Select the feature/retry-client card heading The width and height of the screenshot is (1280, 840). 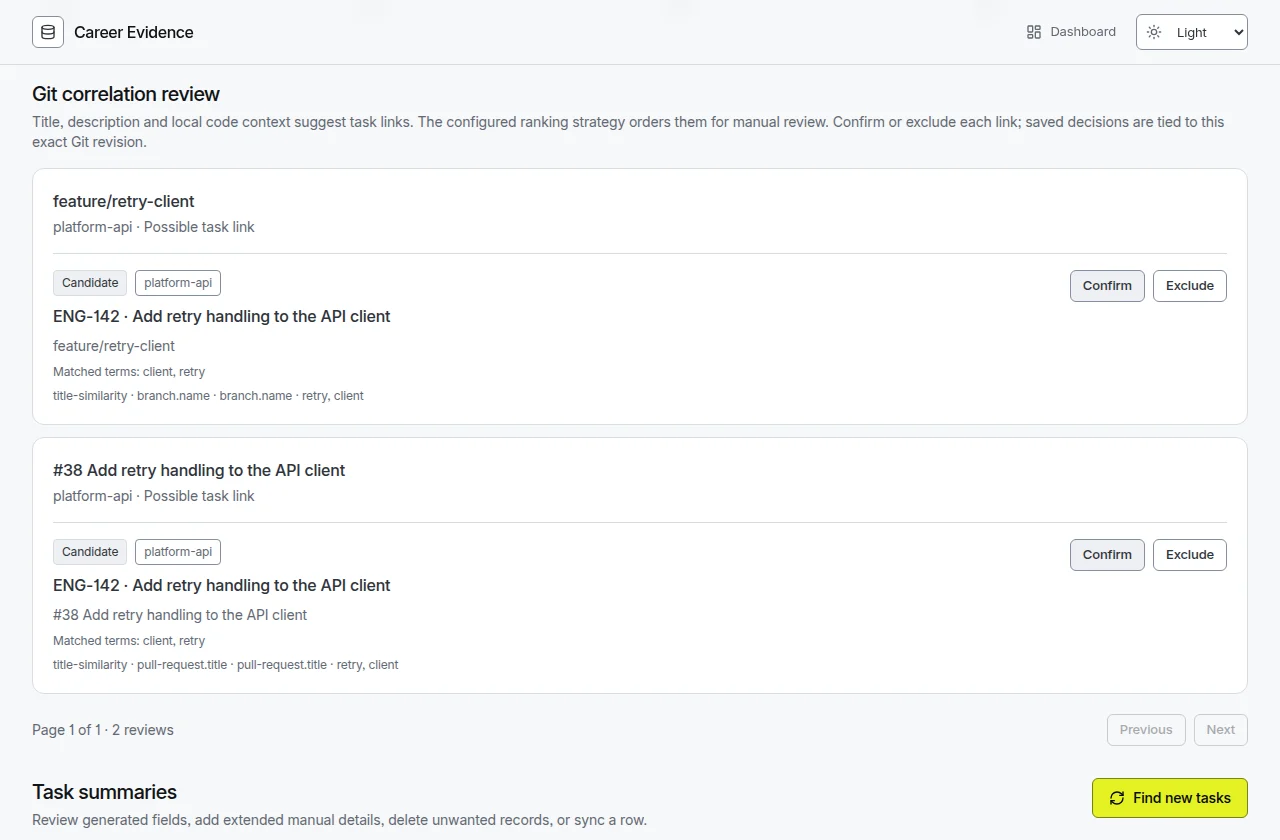124,201
